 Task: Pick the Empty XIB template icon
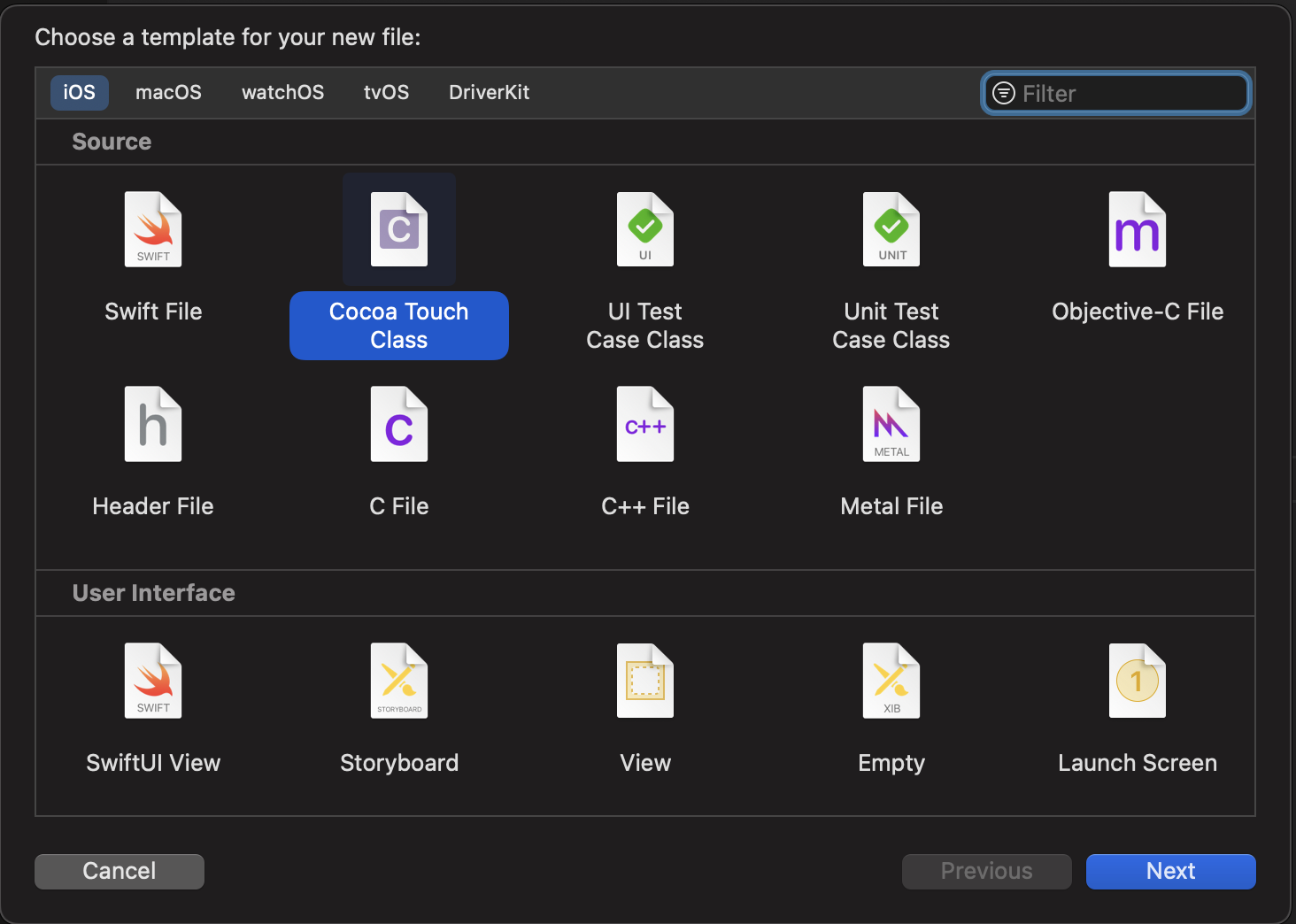point(891,681)
